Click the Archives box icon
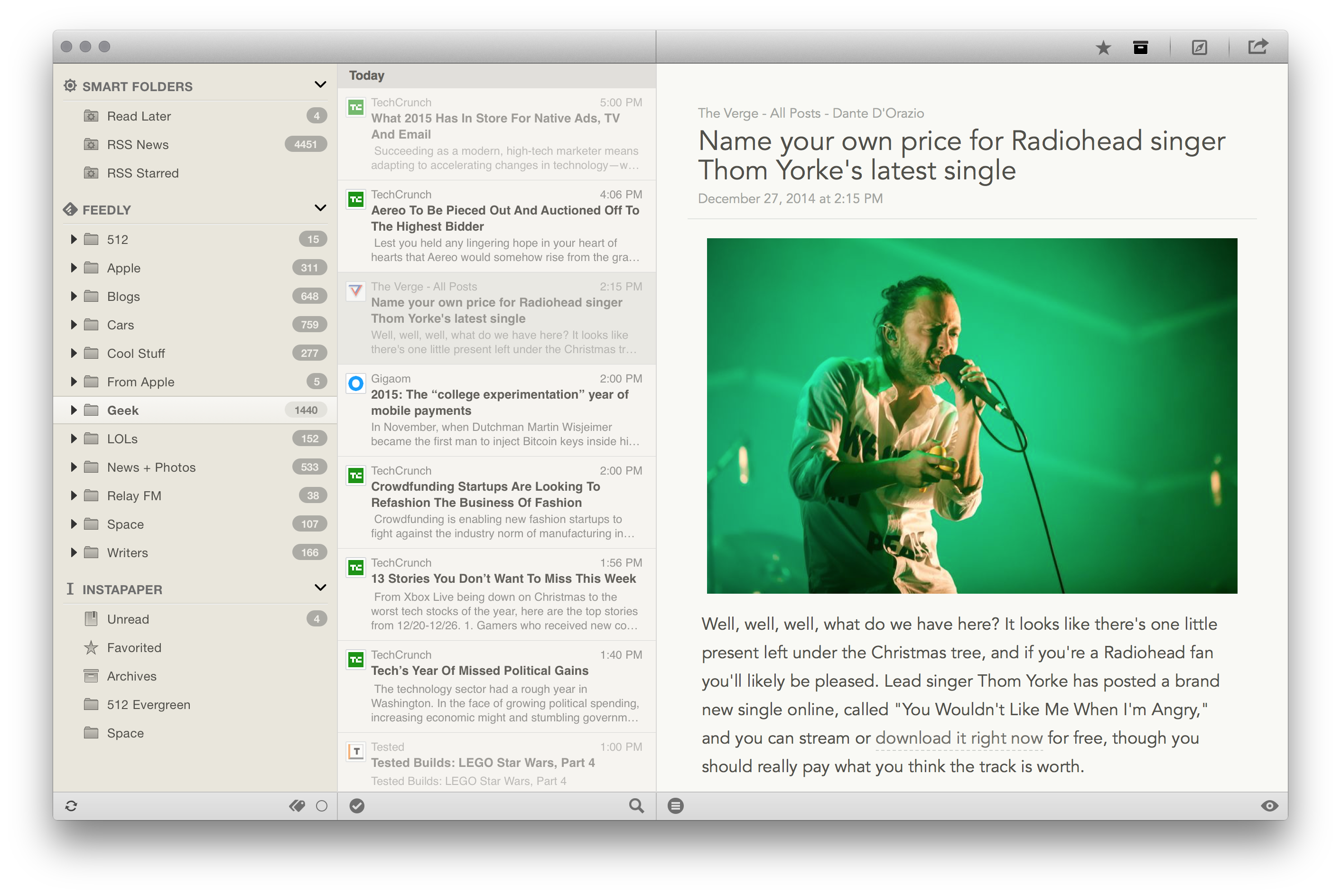This screenshot has width=1341, height=896. 91,676
